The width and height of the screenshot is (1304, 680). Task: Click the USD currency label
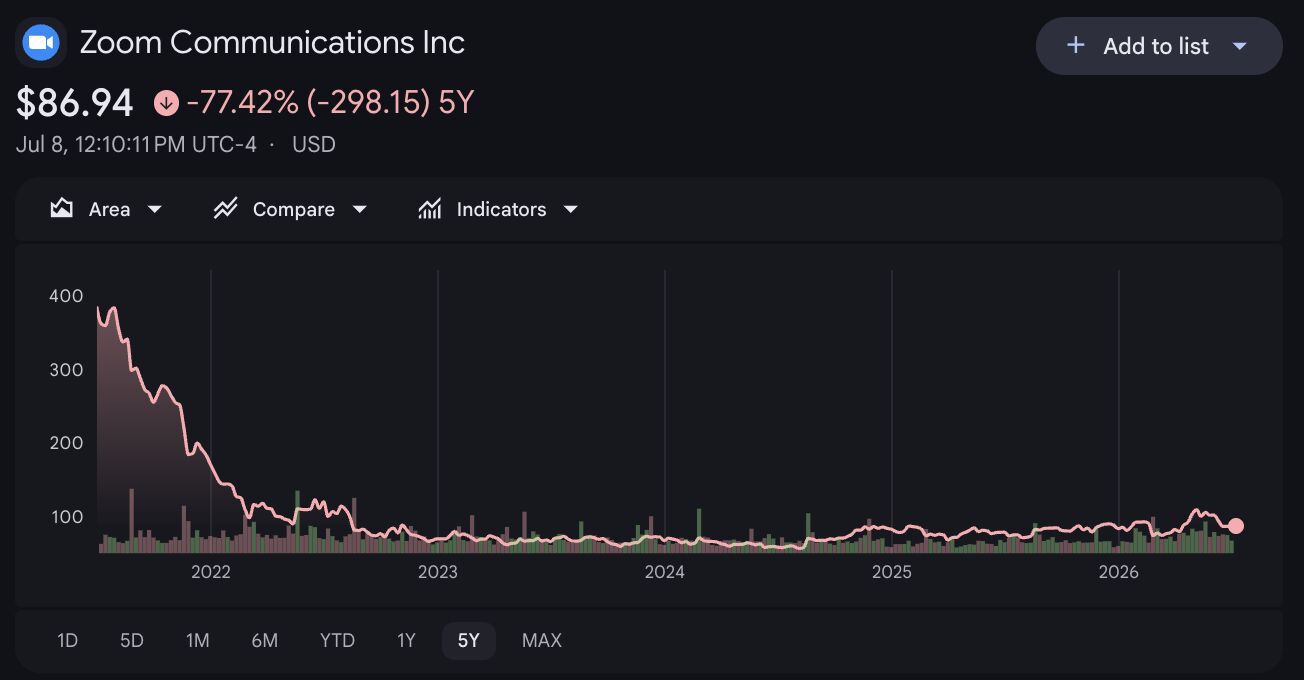click(x=314, y=144)
